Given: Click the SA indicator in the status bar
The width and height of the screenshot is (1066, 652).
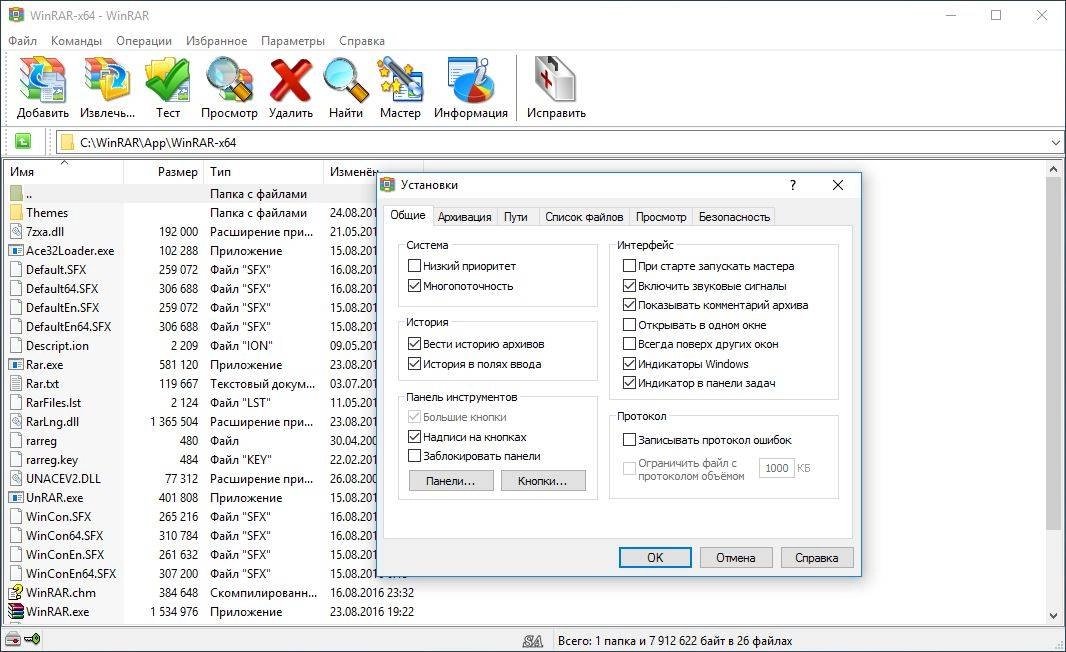Looking at the screenshot, I should click(x=533, y=640).
